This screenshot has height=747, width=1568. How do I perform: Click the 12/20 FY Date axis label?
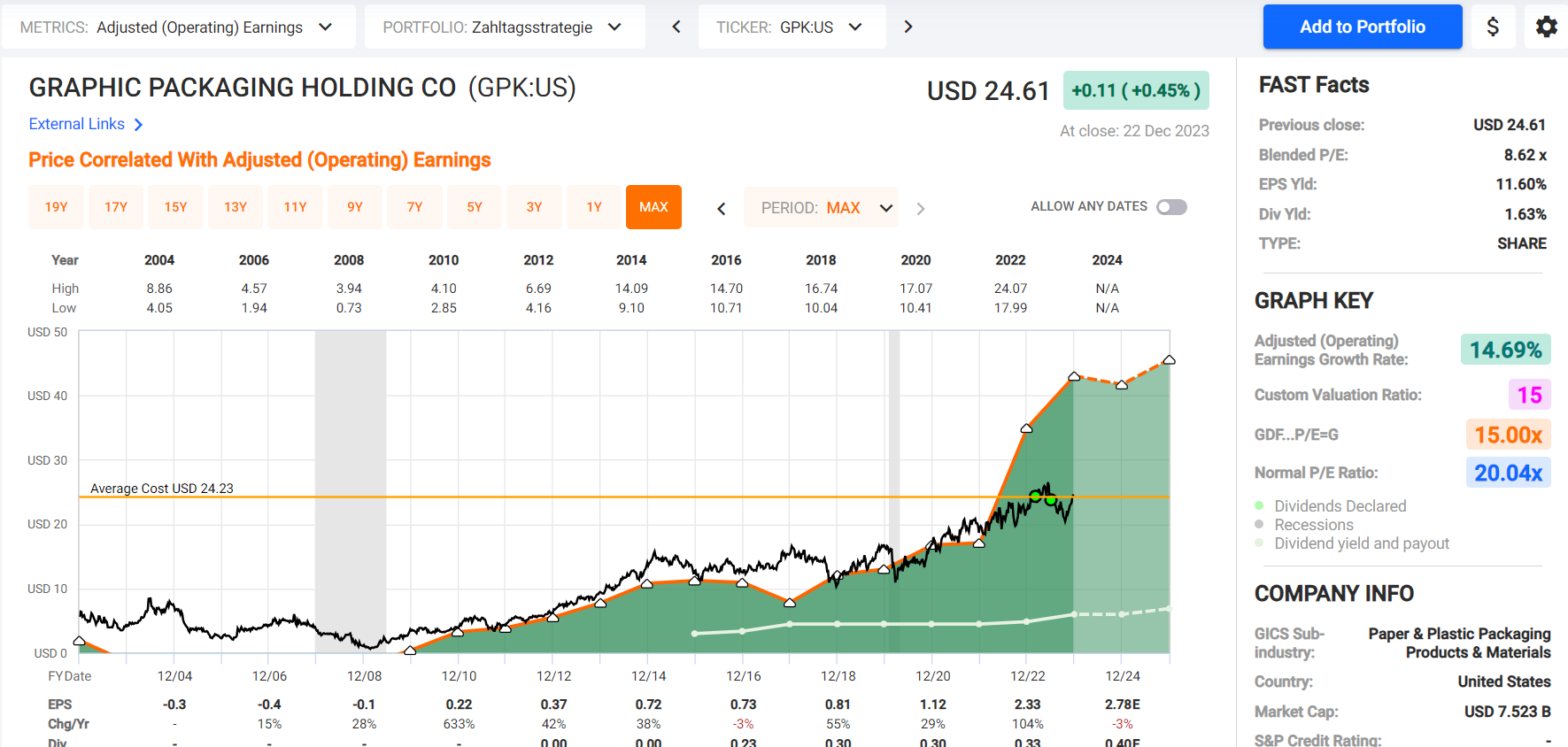coord(932,676)
